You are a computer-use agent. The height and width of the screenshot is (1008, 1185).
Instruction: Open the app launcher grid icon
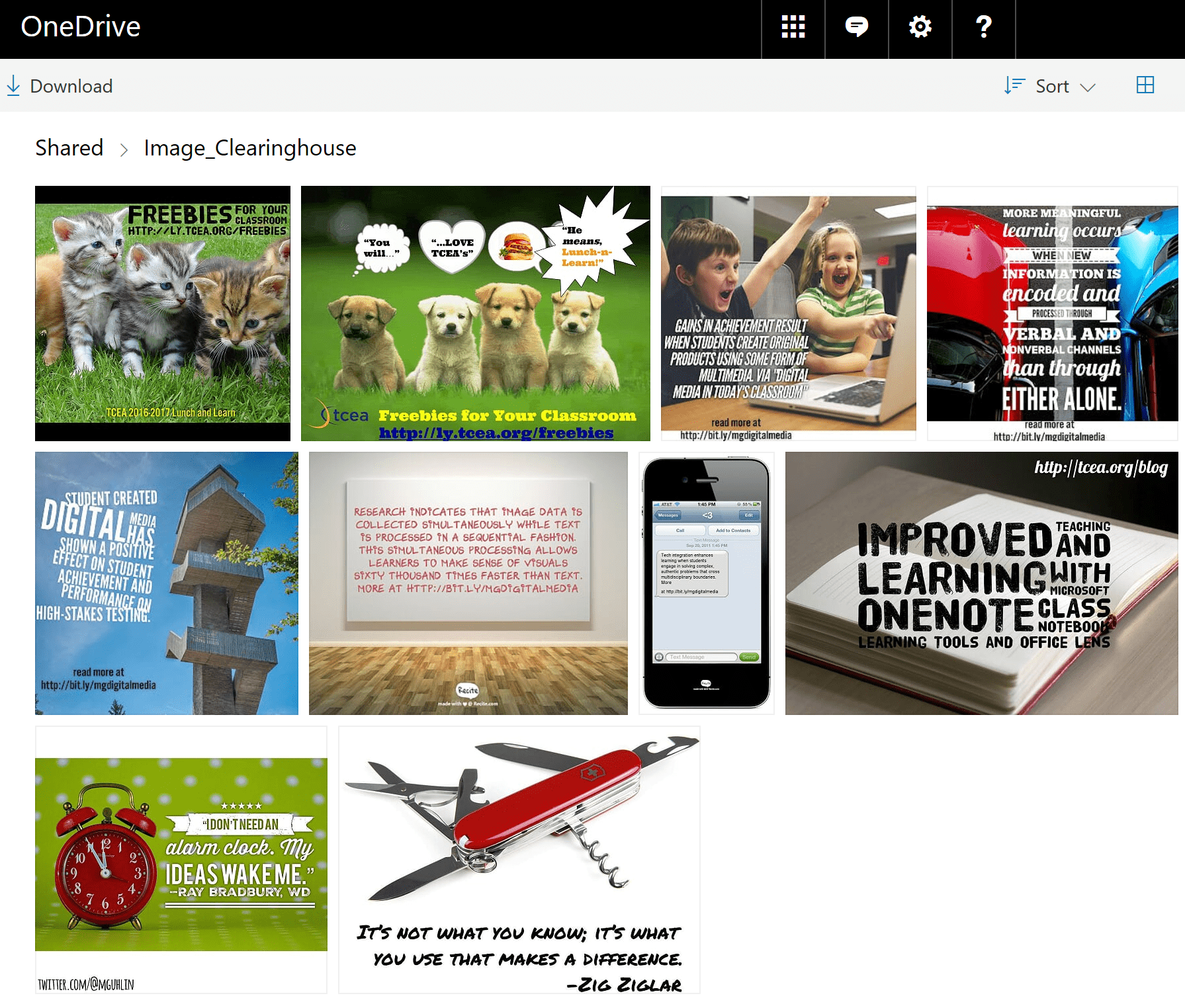[793, 27]
